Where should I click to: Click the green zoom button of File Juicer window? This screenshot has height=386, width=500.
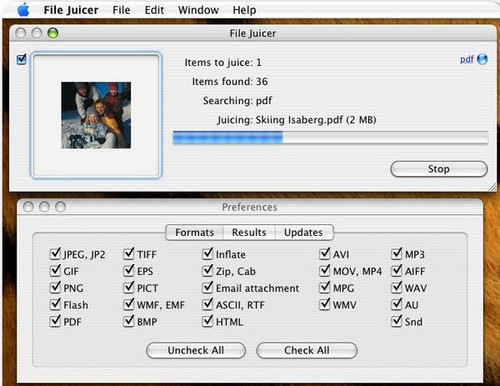click(53, 33)
